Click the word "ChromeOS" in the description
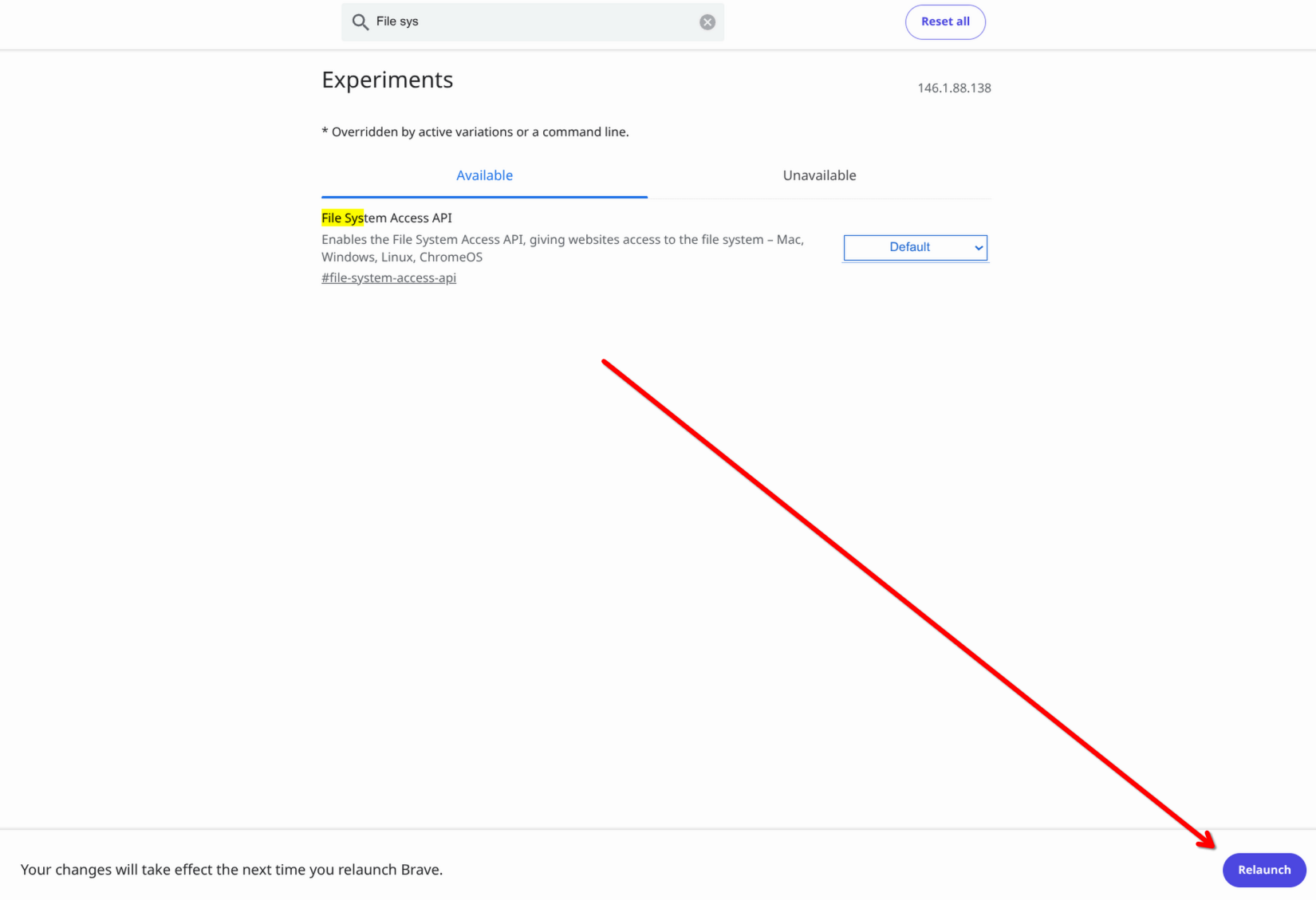The image size is (1316, 900). 451,257
